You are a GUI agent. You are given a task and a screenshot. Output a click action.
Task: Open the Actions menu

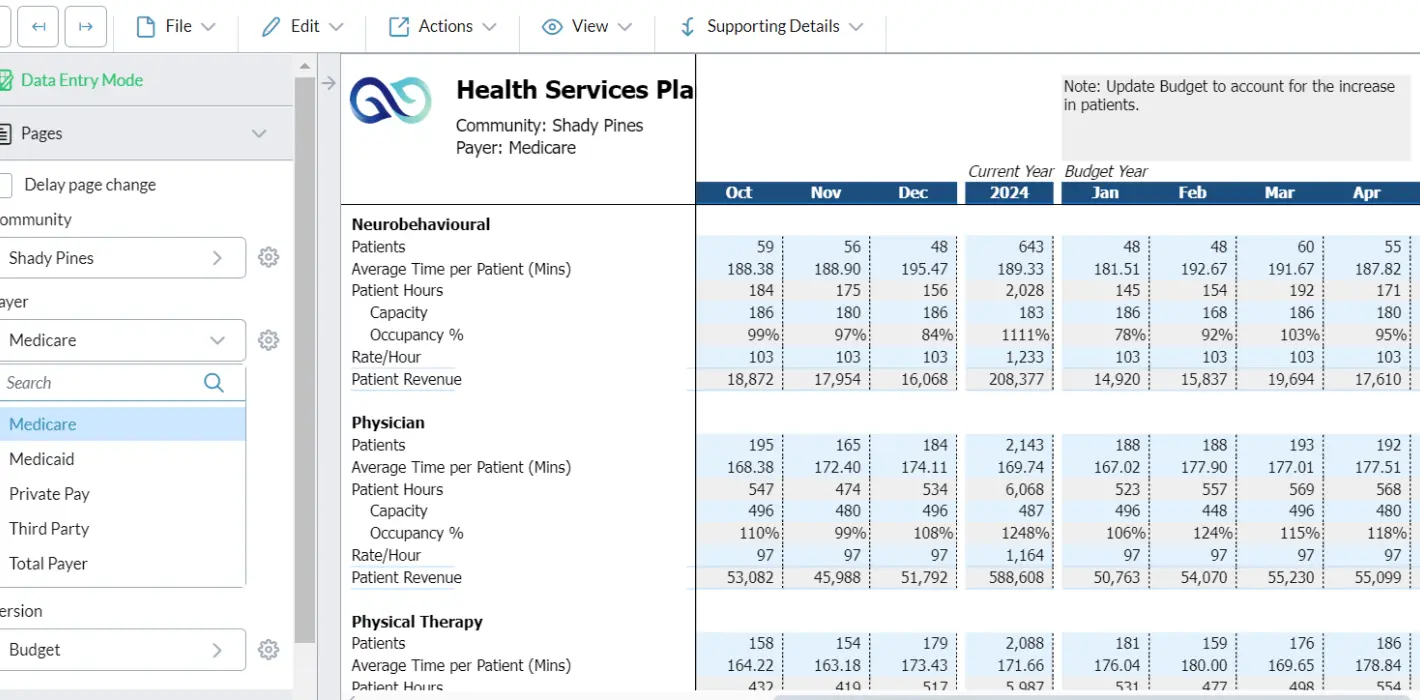point(442,27)
